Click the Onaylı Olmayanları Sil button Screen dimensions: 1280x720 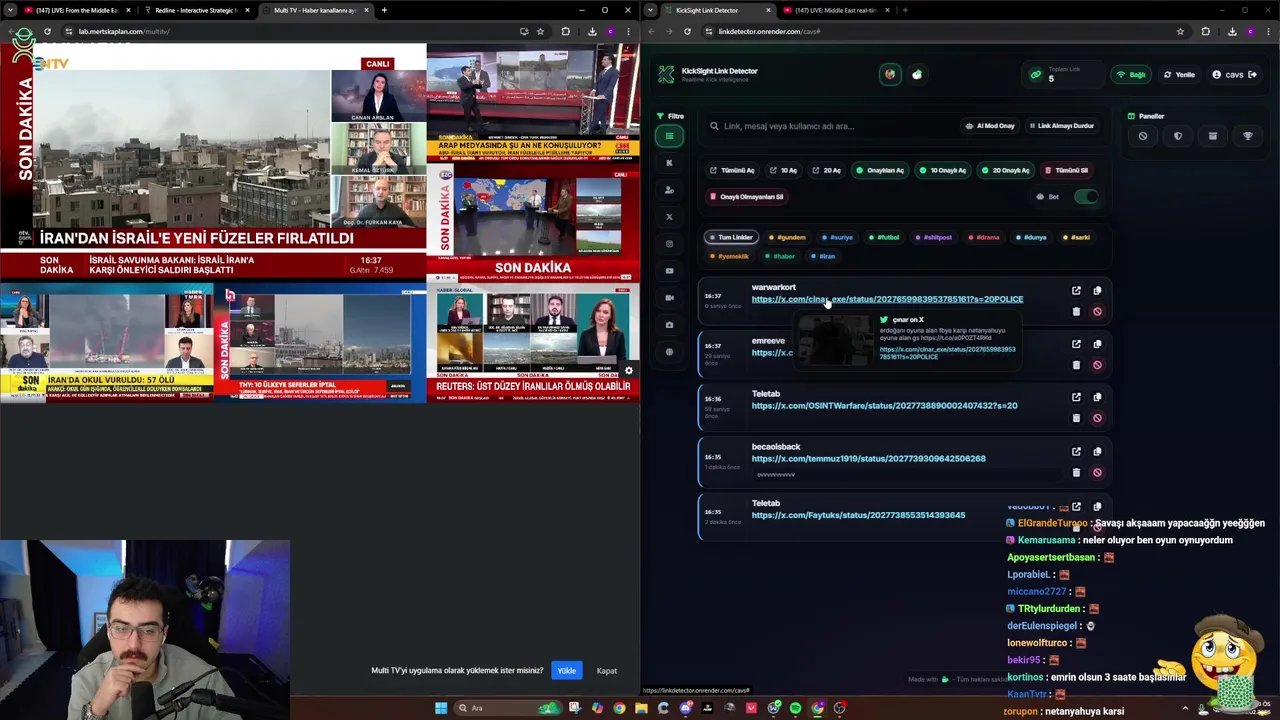[x=747, y=197]
